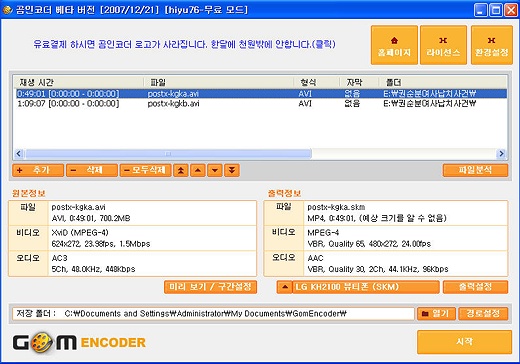The width and height of the screenshot is (520, 364).
Task: Move selected file to bottom
Action: [232, 170]
